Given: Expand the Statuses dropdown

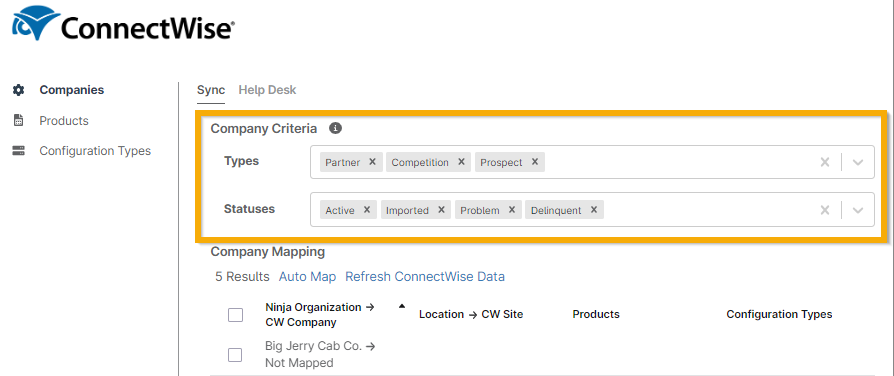Looking at the screenshot, I should point(858,210).
